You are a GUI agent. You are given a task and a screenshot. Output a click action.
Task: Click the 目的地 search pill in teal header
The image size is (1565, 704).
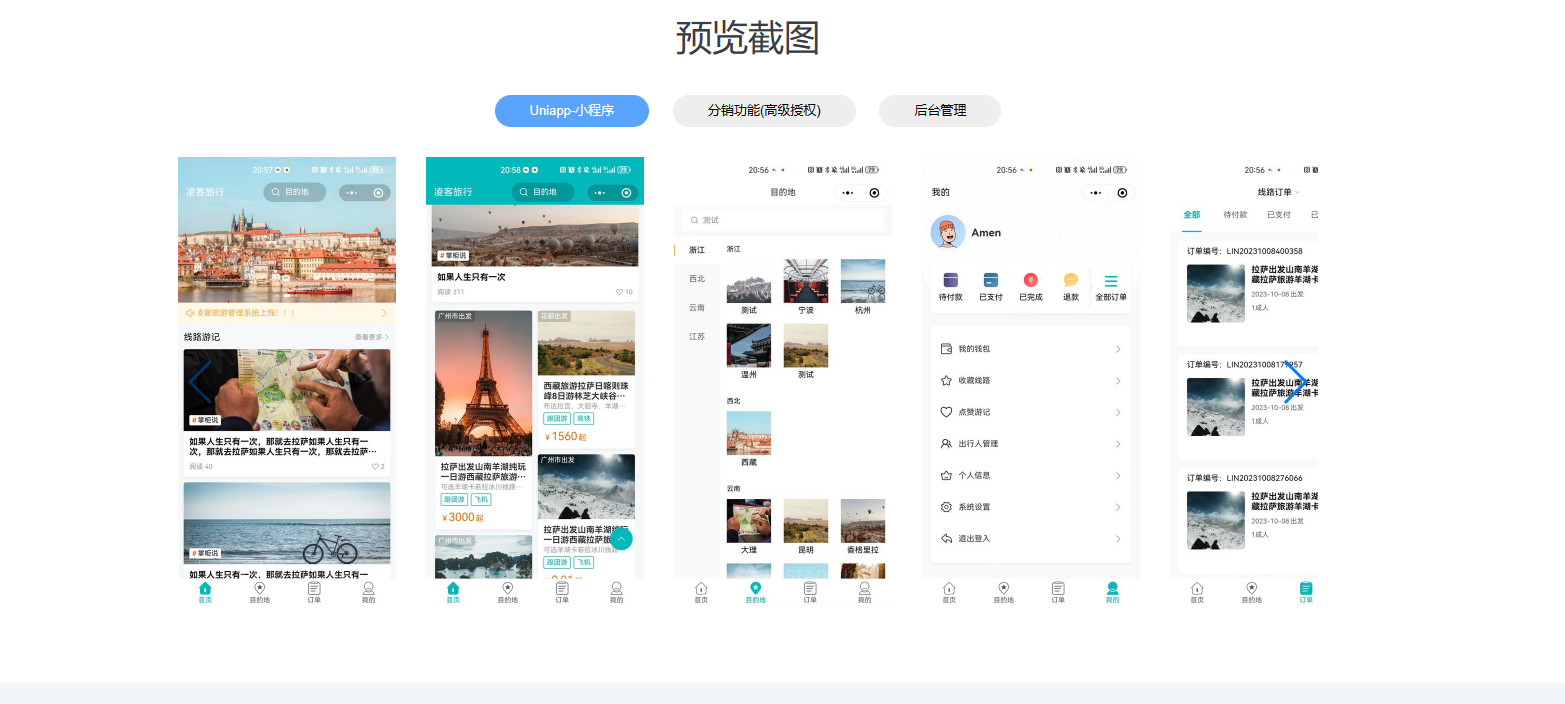pyautogui.click(x=543, y=192)
